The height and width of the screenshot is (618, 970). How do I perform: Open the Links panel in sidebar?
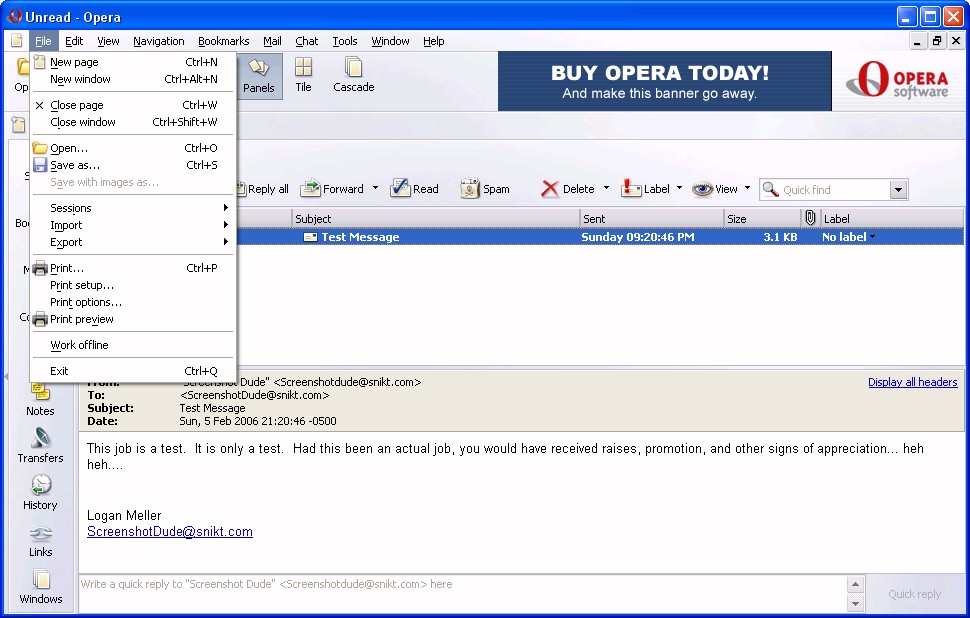pyautogui.click(x=40, y=540)
